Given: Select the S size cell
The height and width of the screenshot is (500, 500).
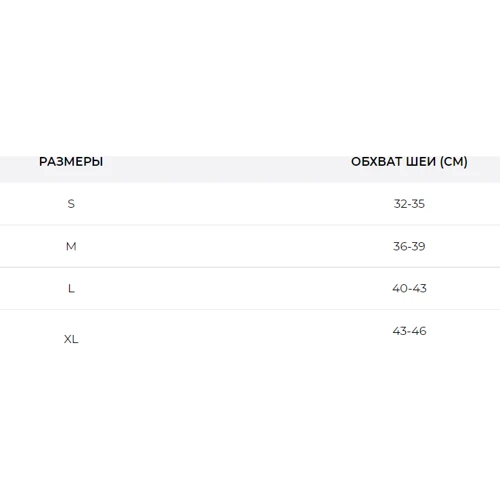Looking at the screenshot, I should click(x=71, y=204).
